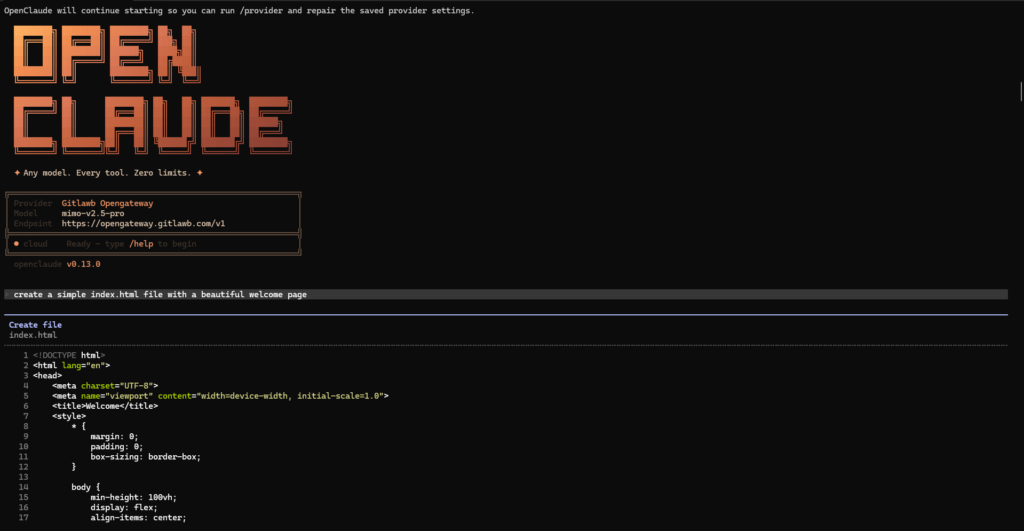Click code line 'margin: 0;'
Image resolution: width=1024 pixels, height=531 pixels.
(x=114, y=436)
